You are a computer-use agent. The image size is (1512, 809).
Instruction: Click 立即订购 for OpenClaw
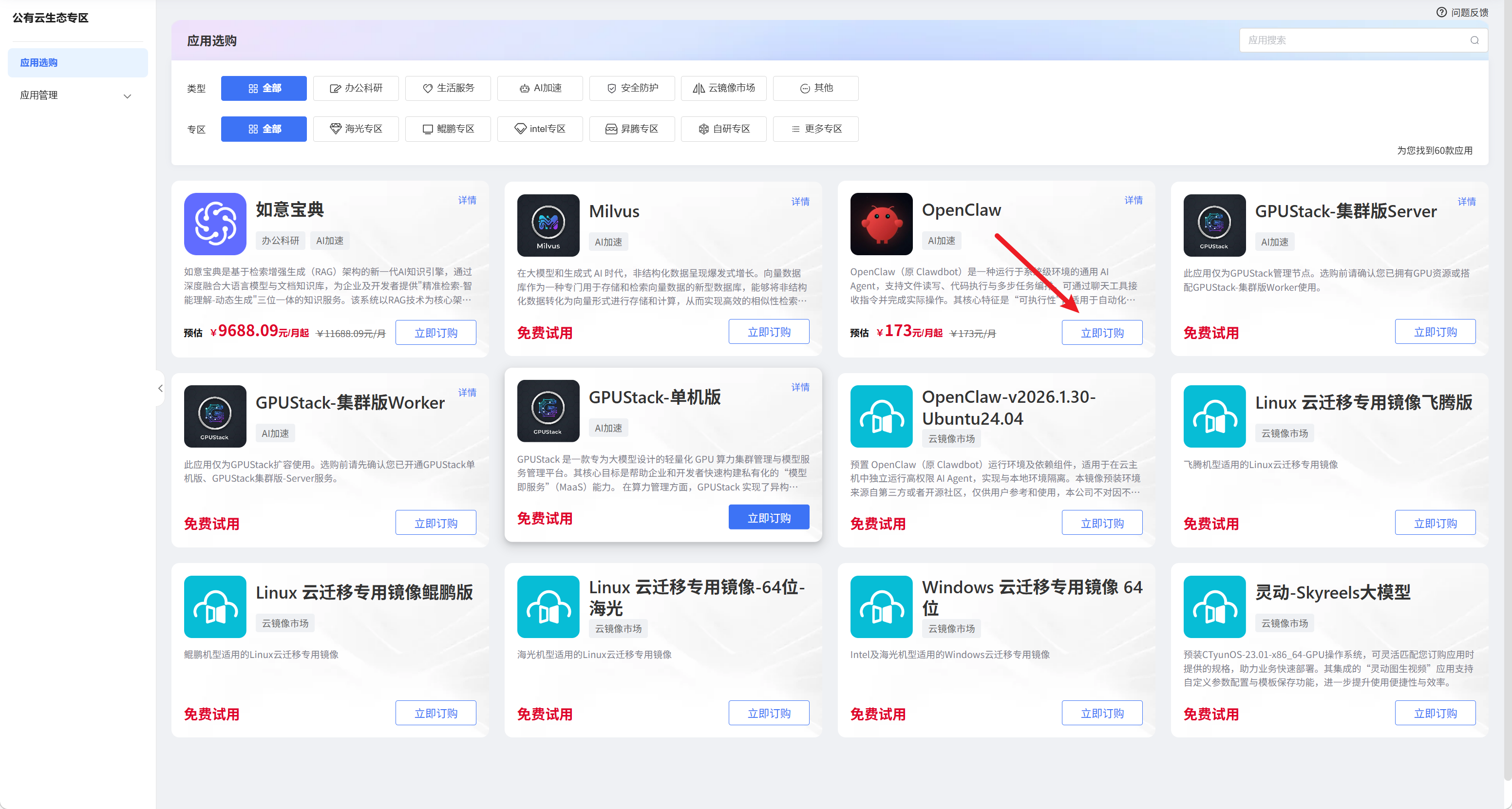click(x=1101, y=333)
